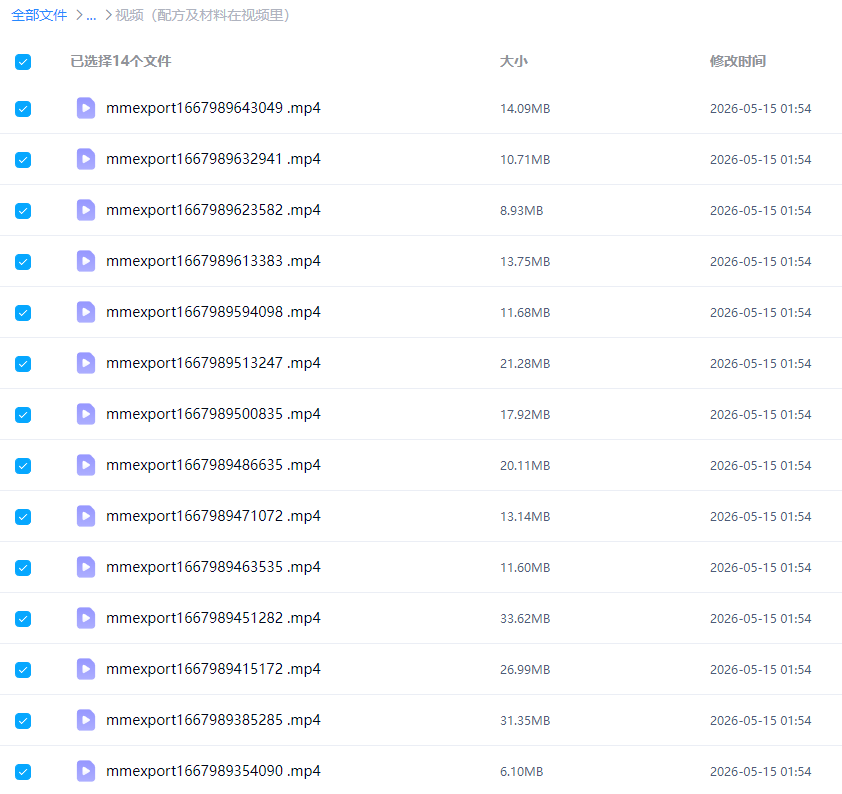Uncheck mmexport1667989623582 .mp4 checkbox

pos(23,211)
